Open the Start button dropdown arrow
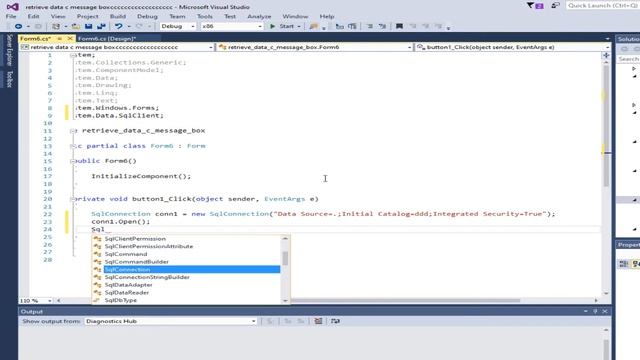Viewport: 640px width, 360px height. coord(299,27)
